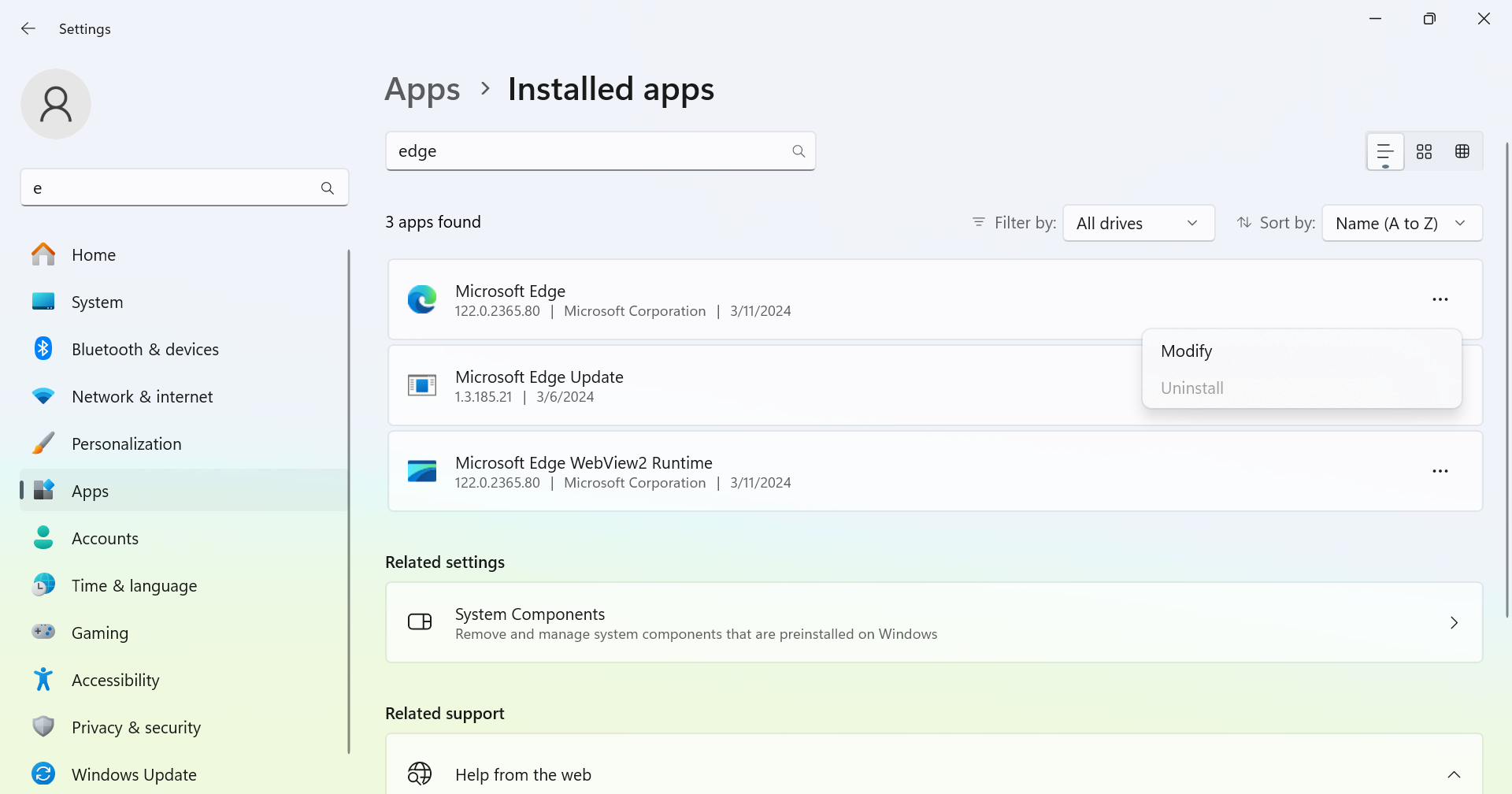Go to the Gaming label
Viewport: 1512px width, 794px height.
tap(99, 633)
